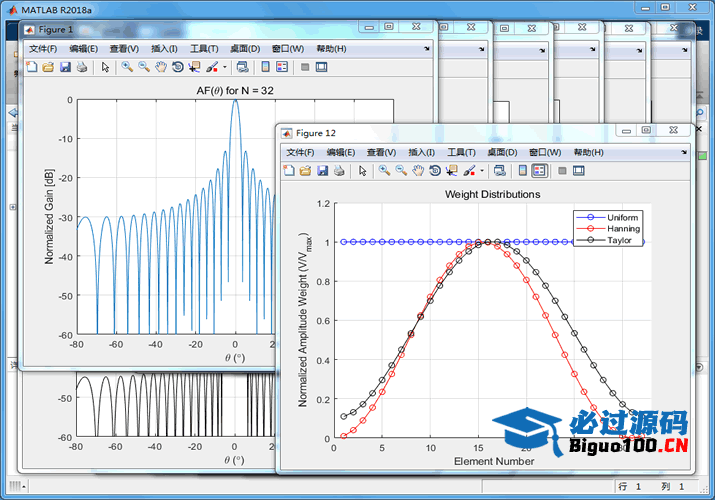The image size is (715, 500).
Task: Click Zoom In tool in Figure 12 toolbar
Action: (x=384, y=171)
